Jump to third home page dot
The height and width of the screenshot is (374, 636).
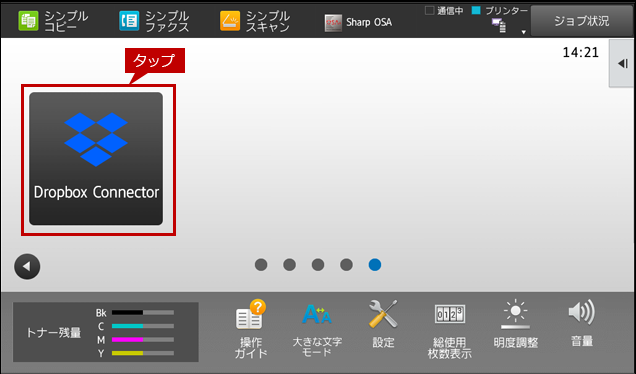tap(318, 265)
